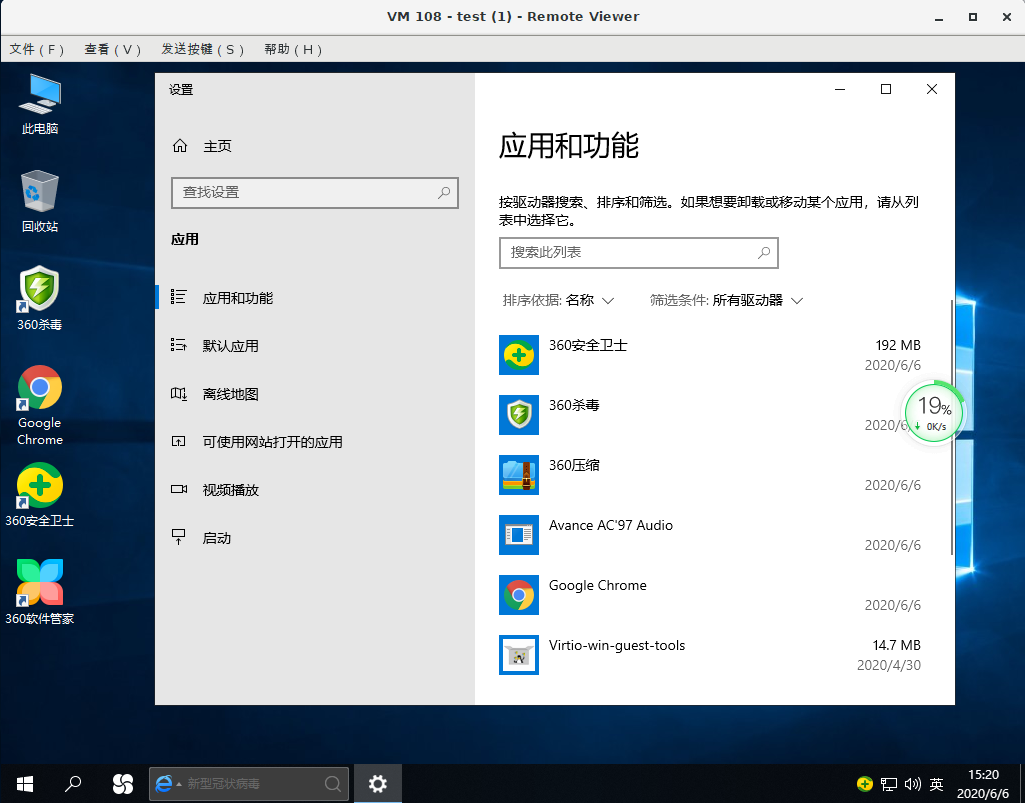This screenshot has height=803, width=1025.
Task: Open 排序依据 名称 sort dropdown
Action: tap(558, 301)
